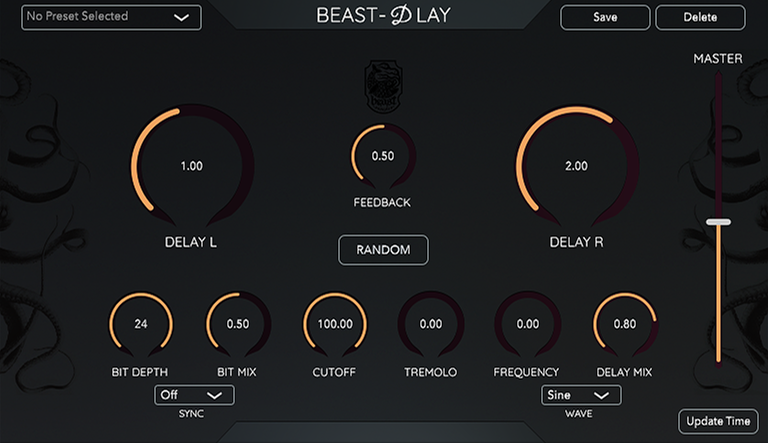The height and width of the screenshot is (443, 768).
Task: Click the BIT DEPTH label
Action: pos(140,372)
